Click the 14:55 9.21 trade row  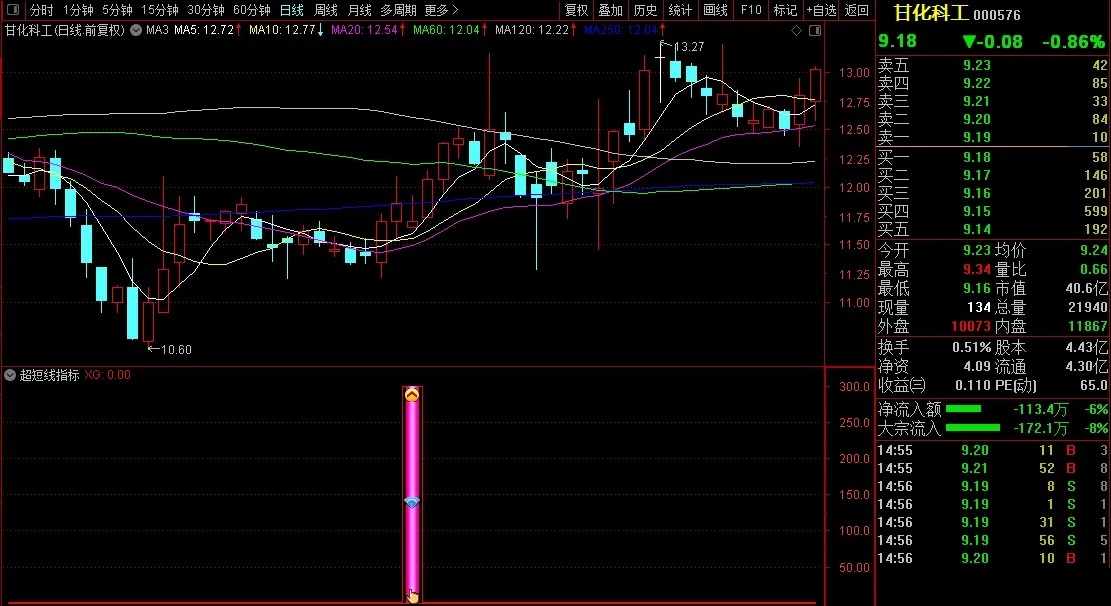click(x=993, y=468)
